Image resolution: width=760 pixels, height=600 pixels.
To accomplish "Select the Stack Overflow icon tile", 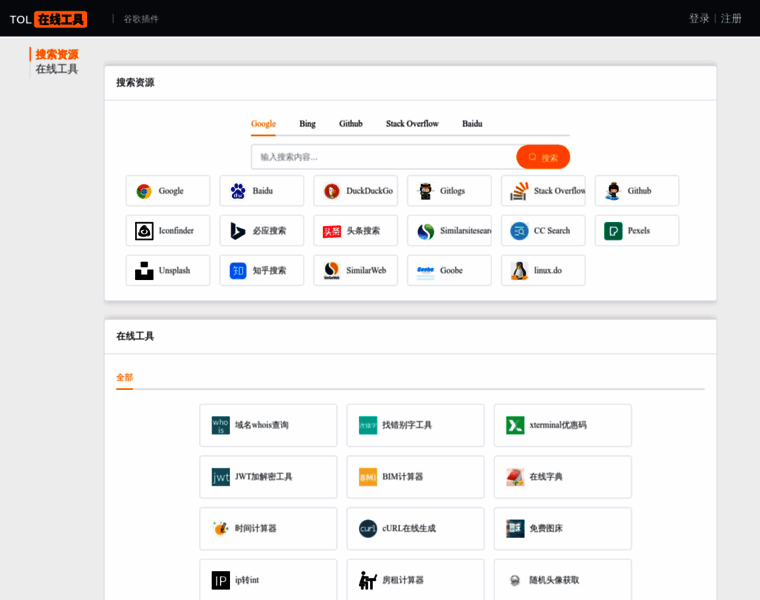I will (519, 191).
